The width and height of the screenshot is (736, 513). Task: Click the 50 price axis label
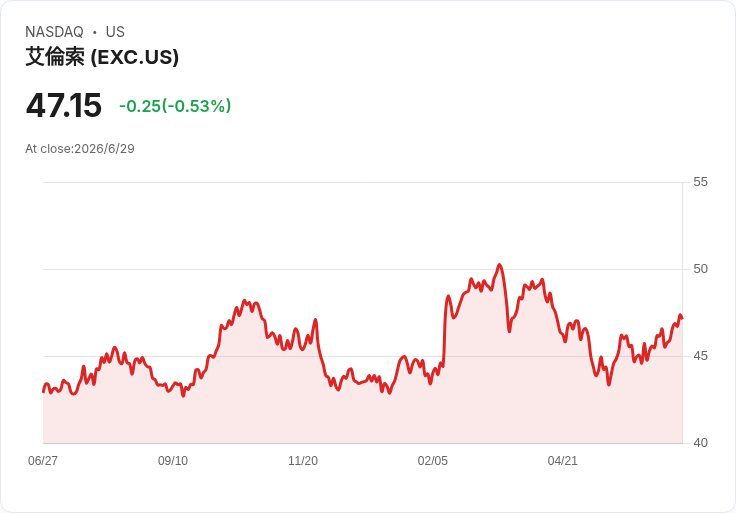click(700, 269)
